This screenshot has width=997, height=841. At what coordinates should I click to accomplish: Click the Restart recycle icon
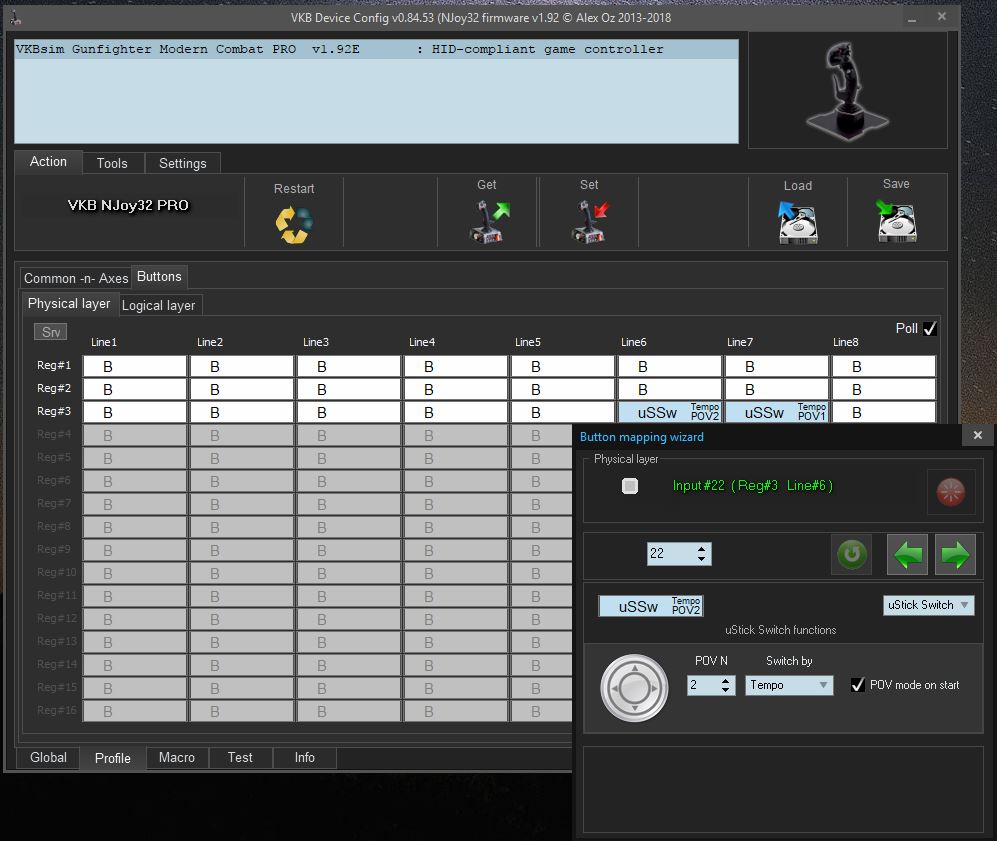(294, 224)
